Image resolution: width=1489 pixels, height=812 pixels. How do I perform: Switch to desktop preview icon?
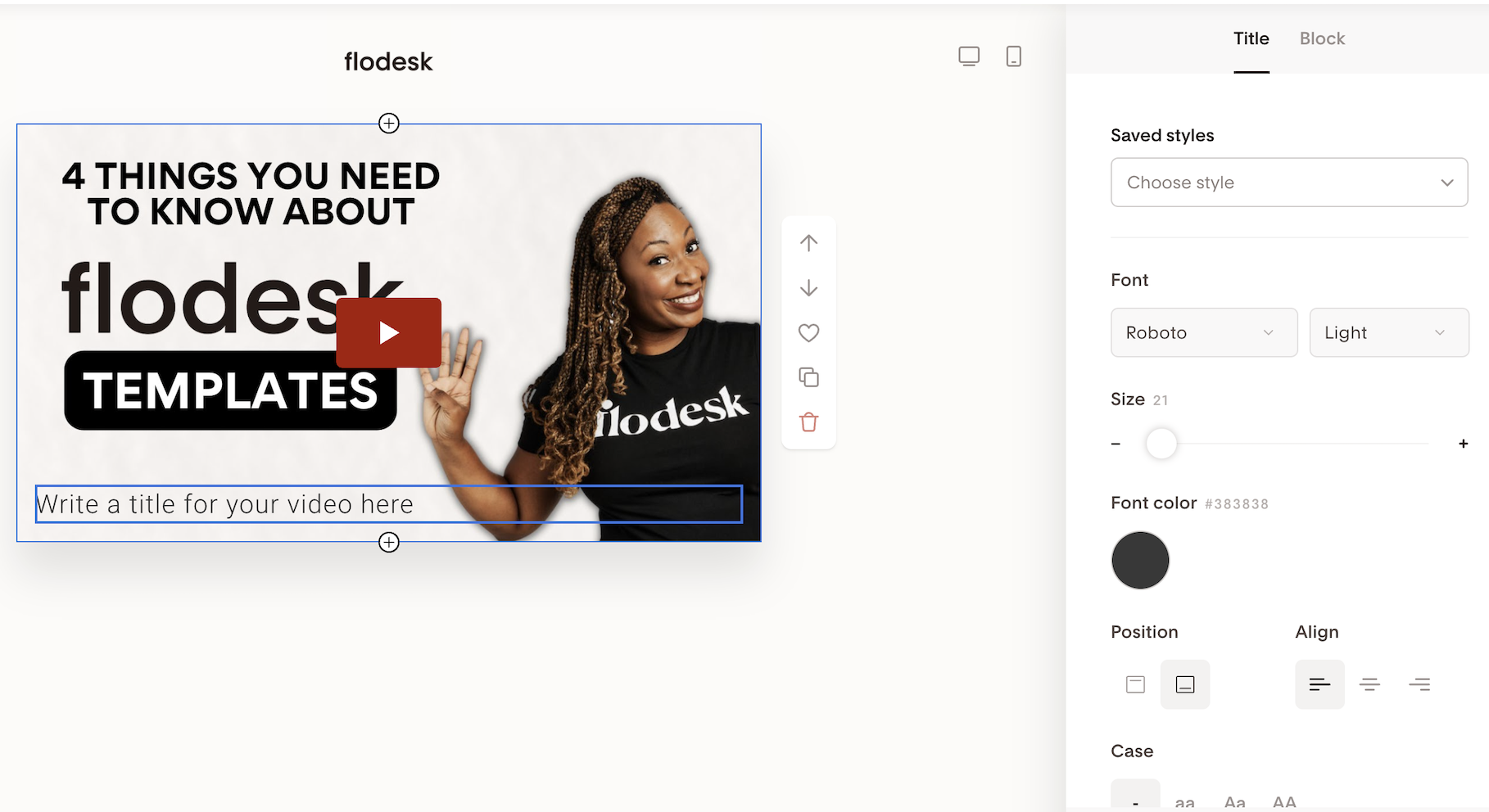tap(969, 56)
